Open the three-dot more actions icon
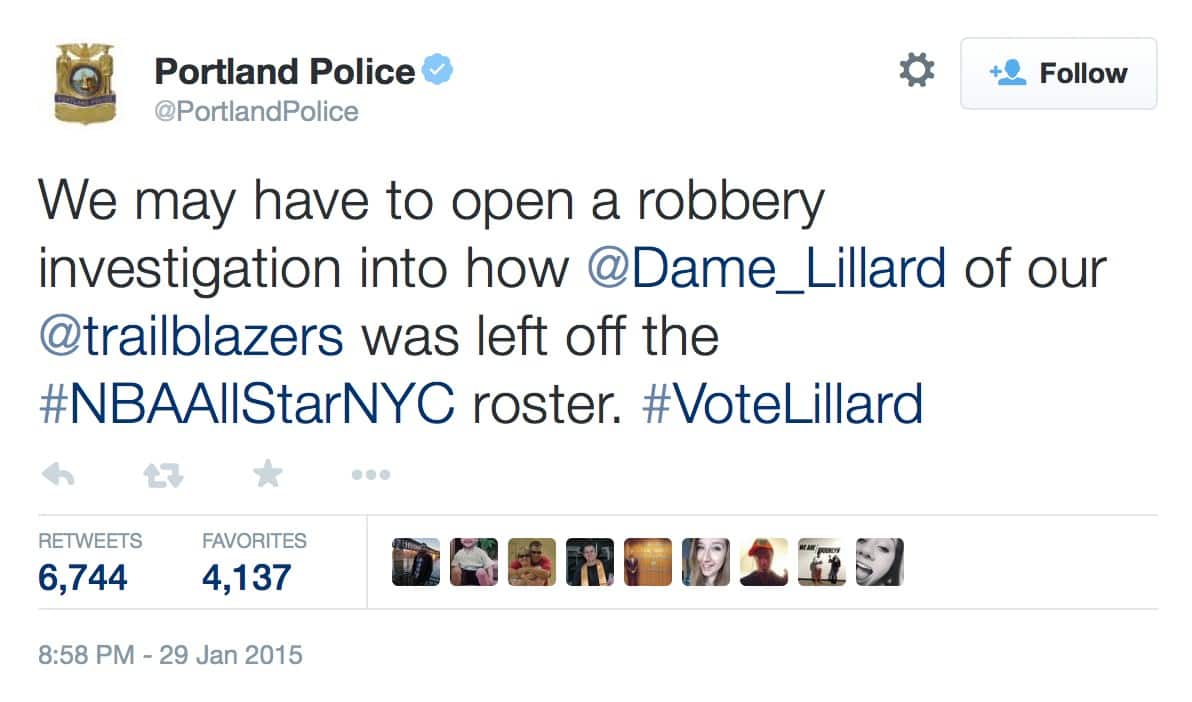 [370, 476]
